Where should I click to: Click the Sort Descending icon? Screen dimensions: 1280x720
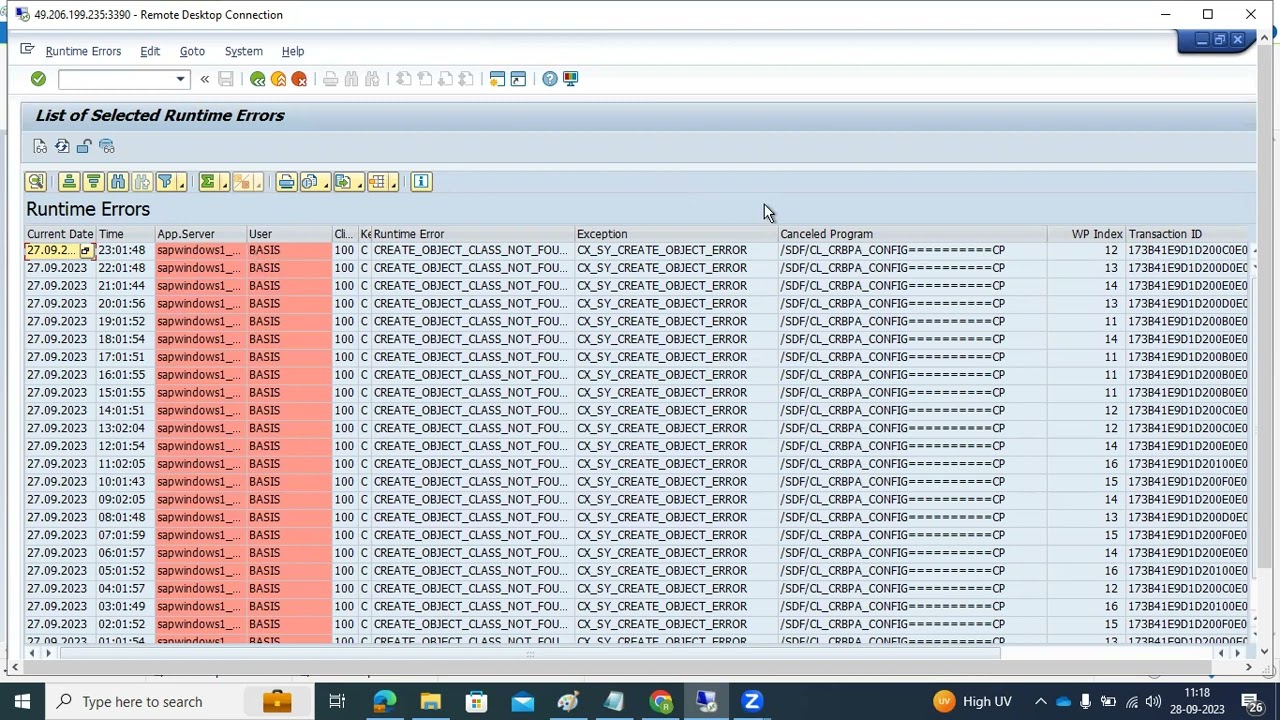point(93,182)
